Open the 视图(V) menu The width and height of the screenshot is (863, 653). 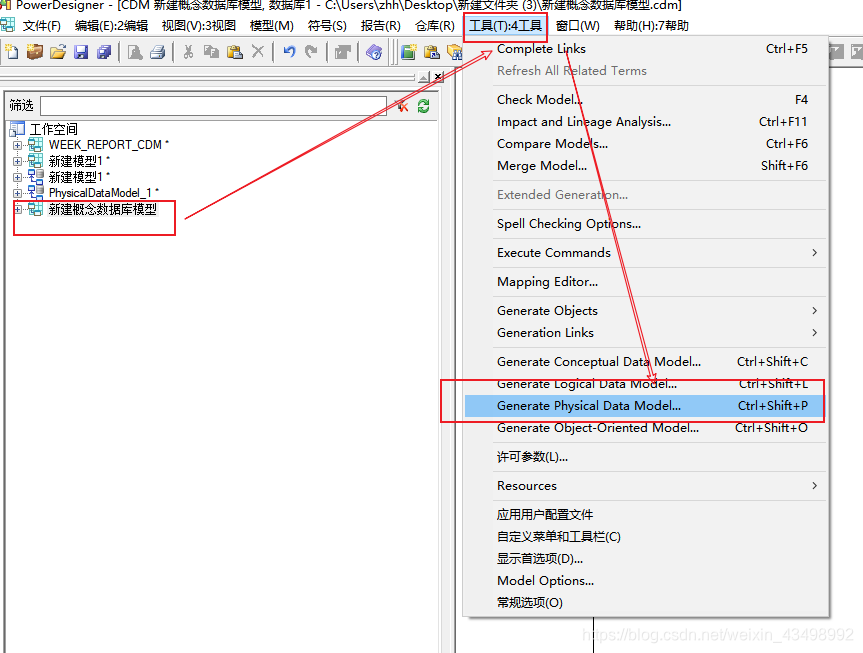coord(199,26)
